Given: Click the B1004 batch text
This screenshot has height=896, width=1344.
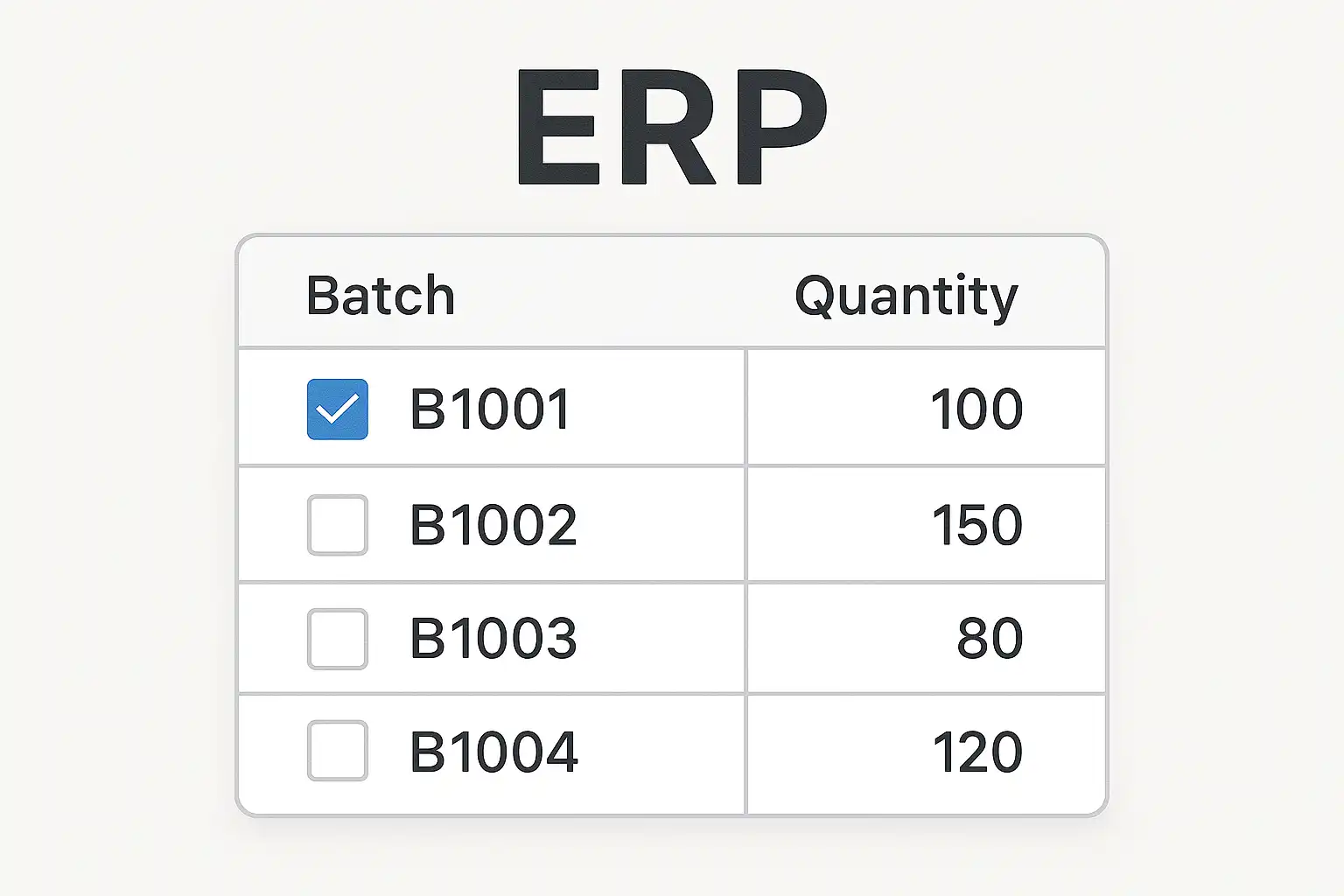Looking at the screenshot, I should (493, 752).
